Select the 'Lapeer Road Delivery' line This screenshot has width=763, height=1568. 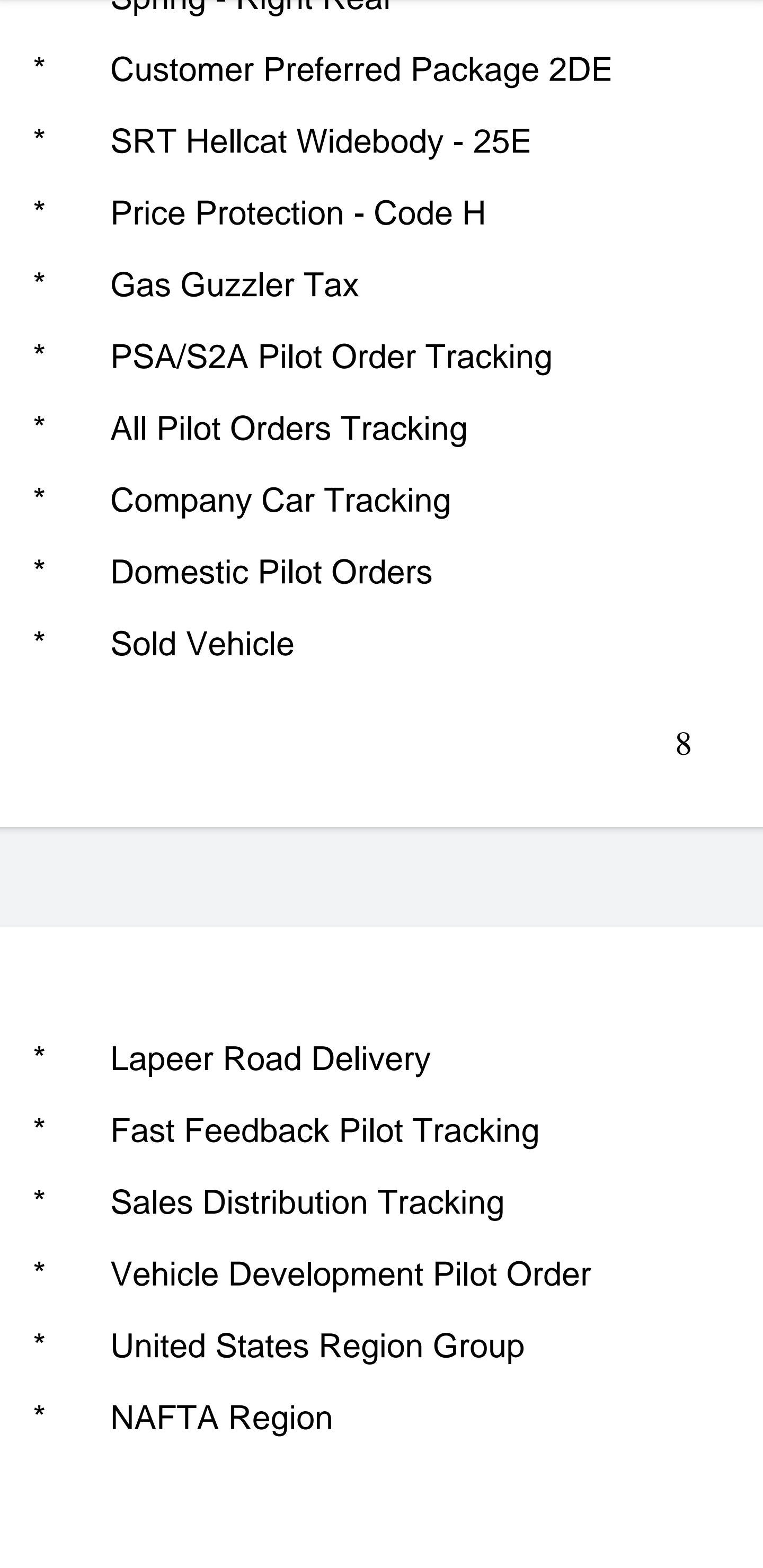(270, 1059)
